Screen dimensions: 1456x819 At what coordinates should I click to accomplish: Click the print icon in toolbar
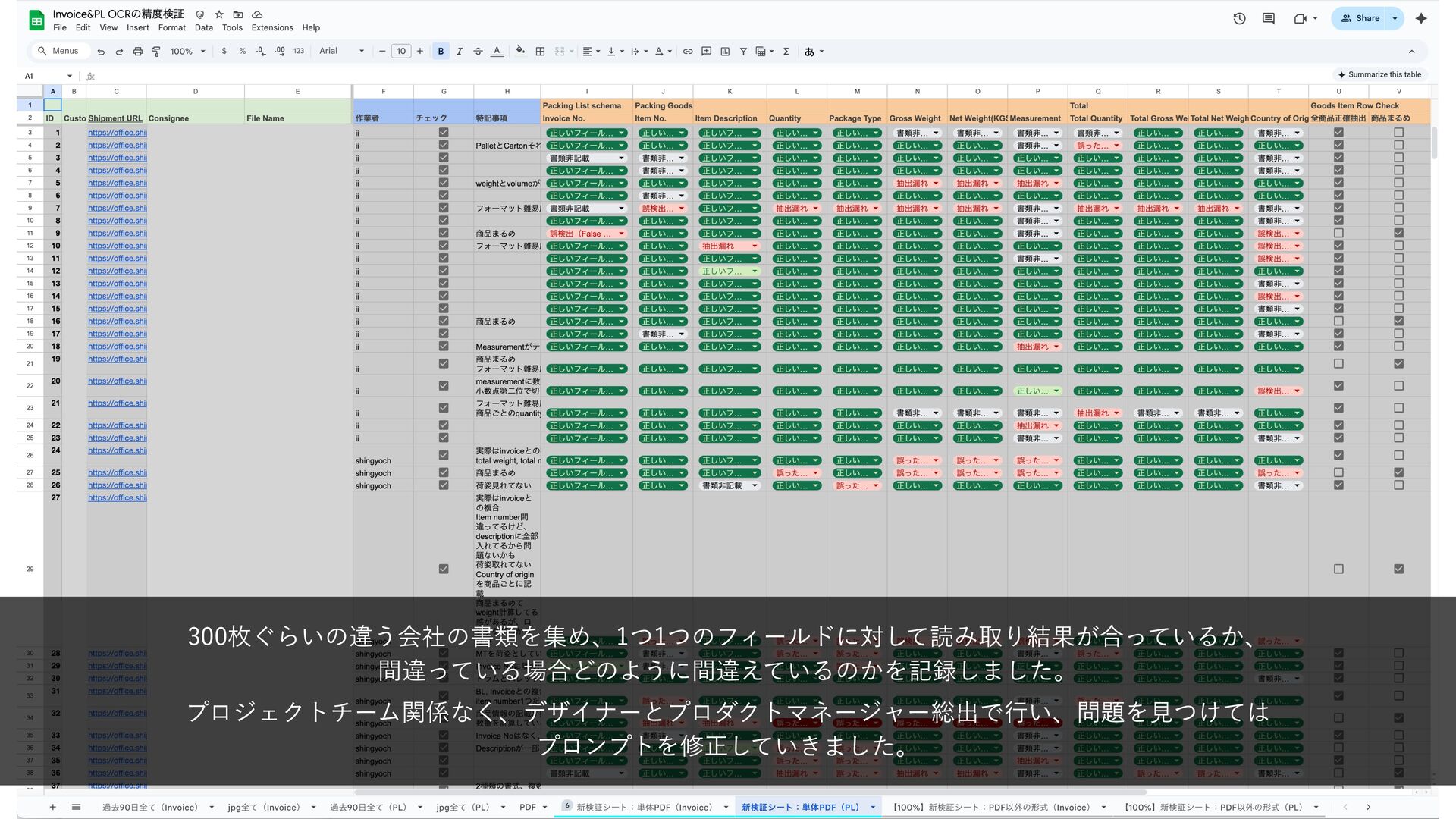click(137, 52)
